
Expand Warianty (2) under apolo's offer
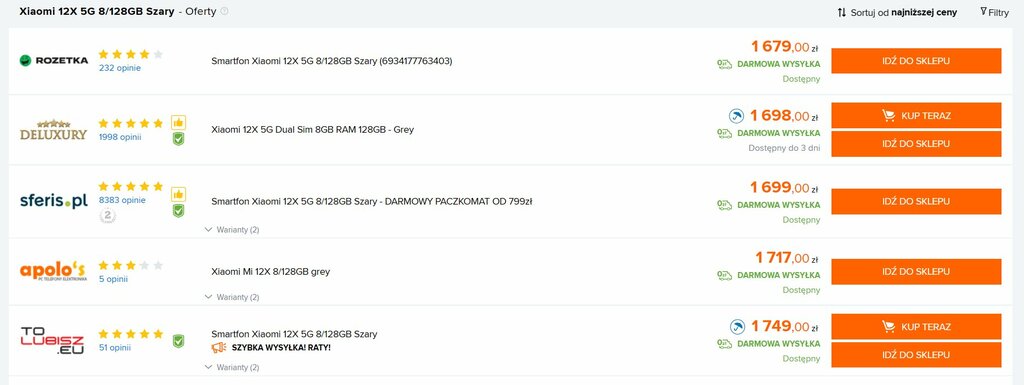tap(232, 297)
